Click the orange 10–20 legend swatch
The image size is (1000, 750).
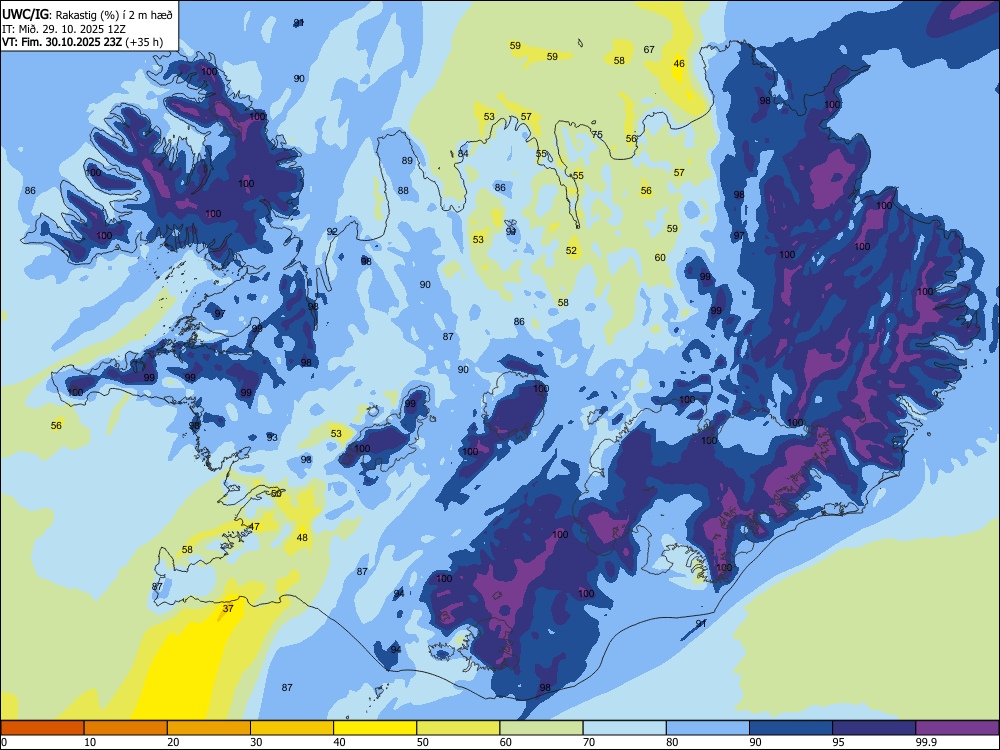[126, 728]
